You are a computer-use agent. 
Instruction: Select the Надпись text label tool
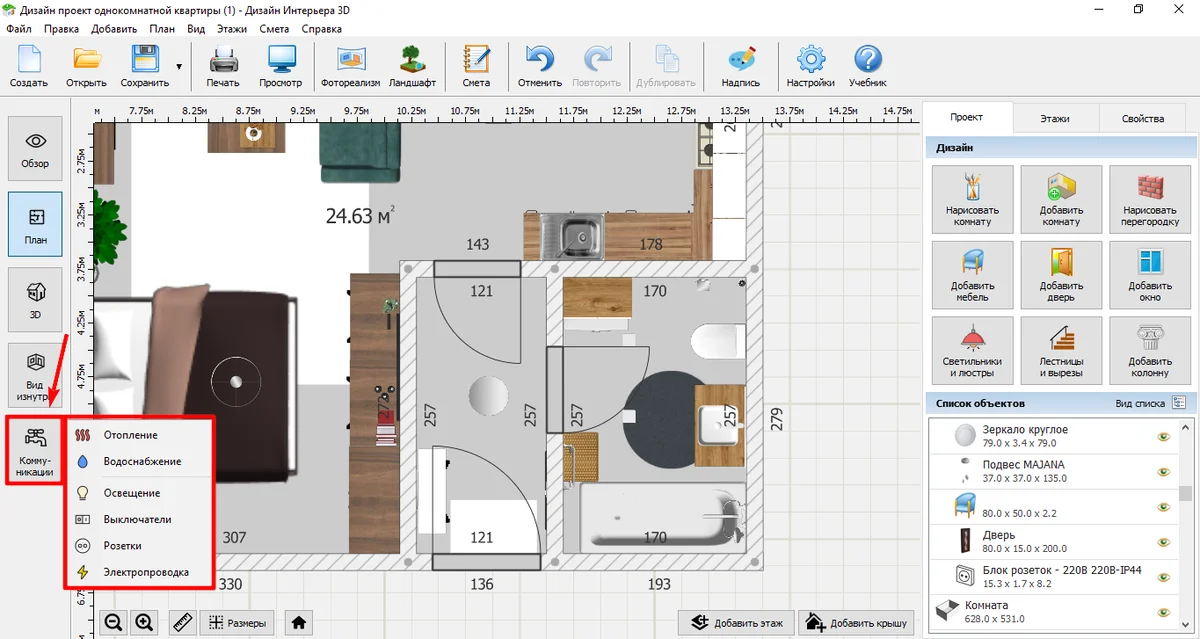pyautogui.click(x=741, y=65)
